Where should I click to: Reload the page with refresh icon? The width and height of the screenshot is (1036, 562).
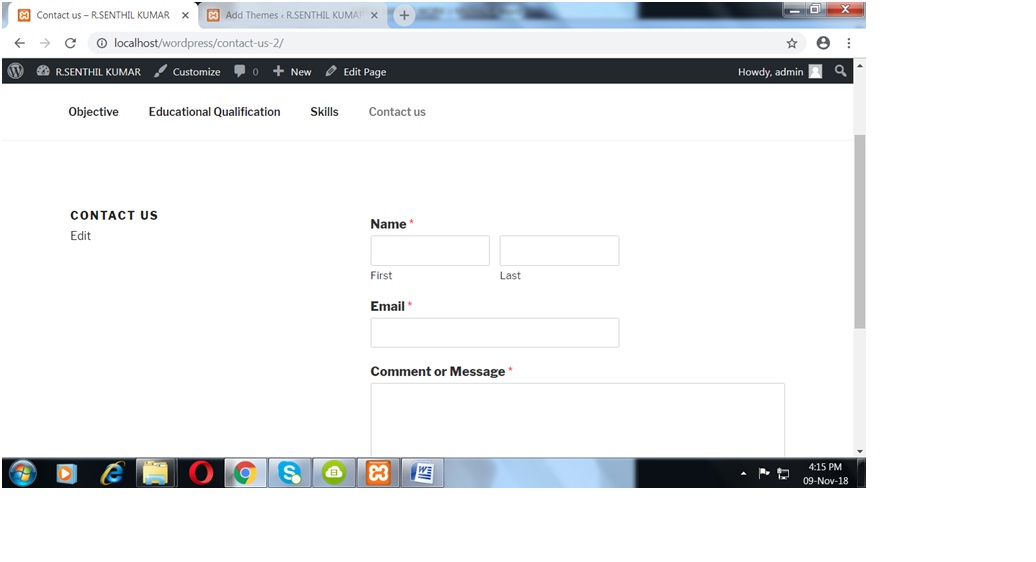click(70, 43)
